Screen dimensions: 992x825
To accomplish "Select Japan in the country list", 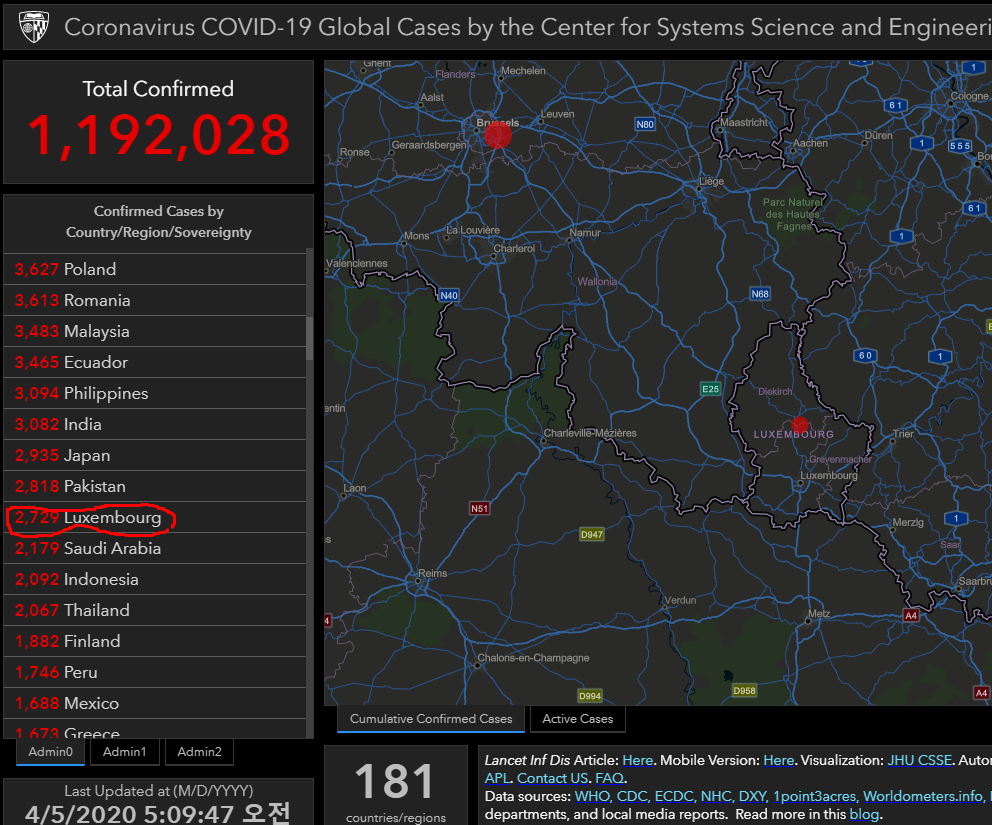I will coord(155,455).
